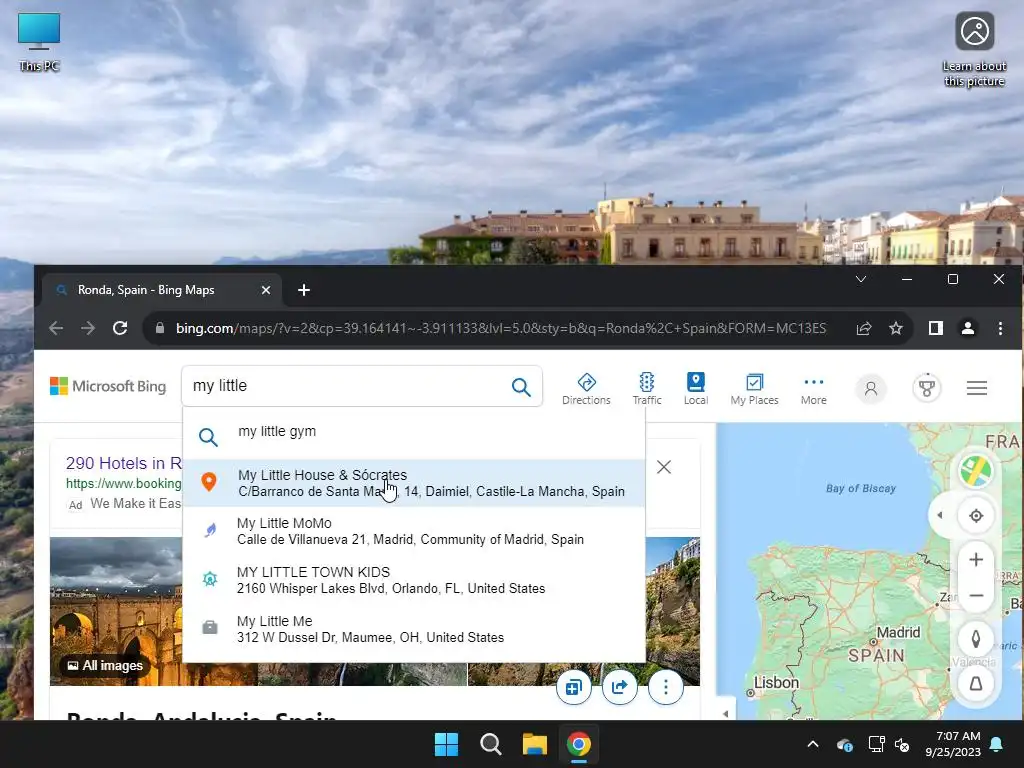Open the notification bell in the taskbar
This screenshot has width=1024, height=768.
coord(996,744)
